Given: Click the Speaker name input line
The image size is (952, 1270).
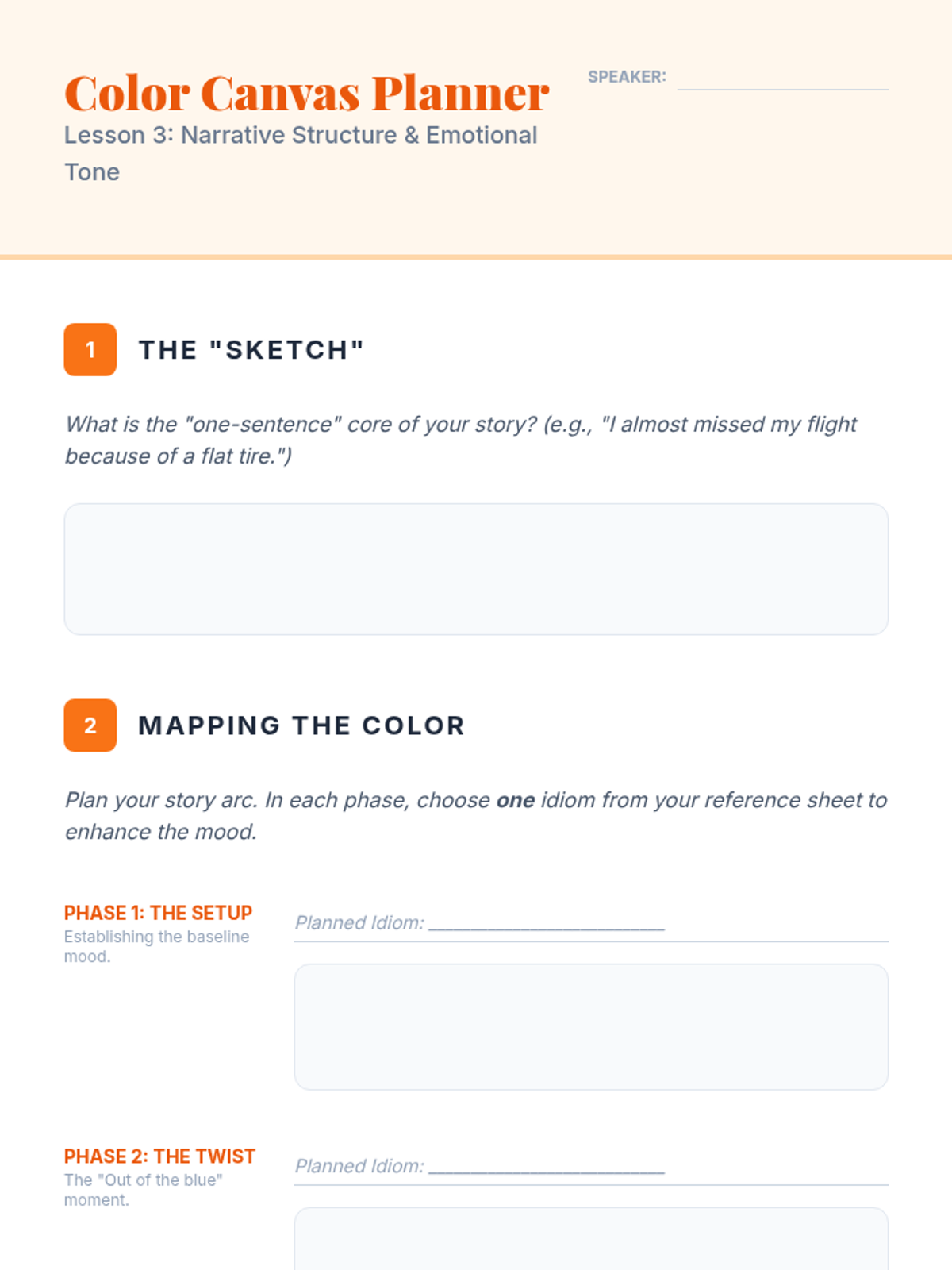Looking at the screenshot, I should pyautogui.click(x=782, y=79).
